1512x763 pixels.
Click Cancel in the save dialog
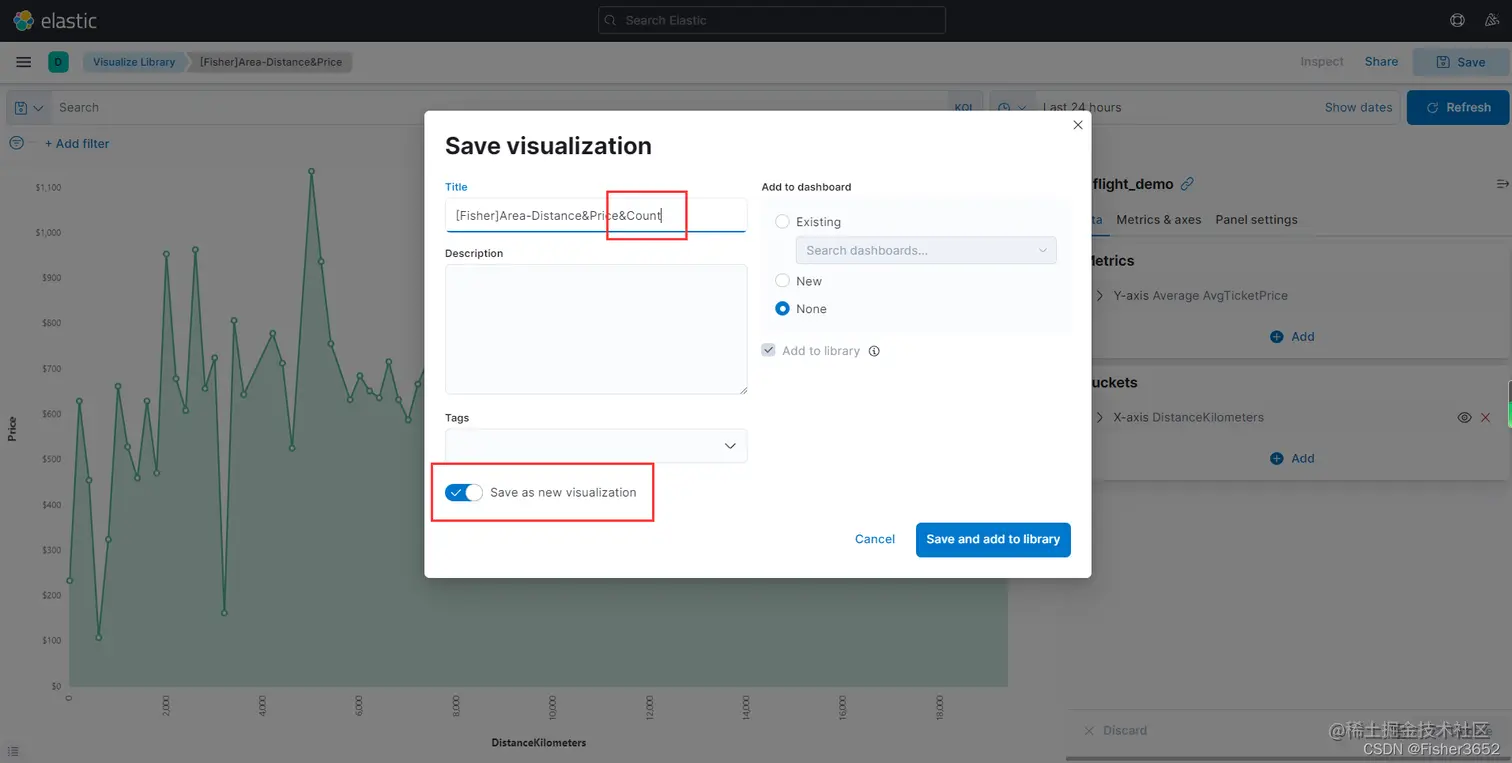click(x=875, y=539)
